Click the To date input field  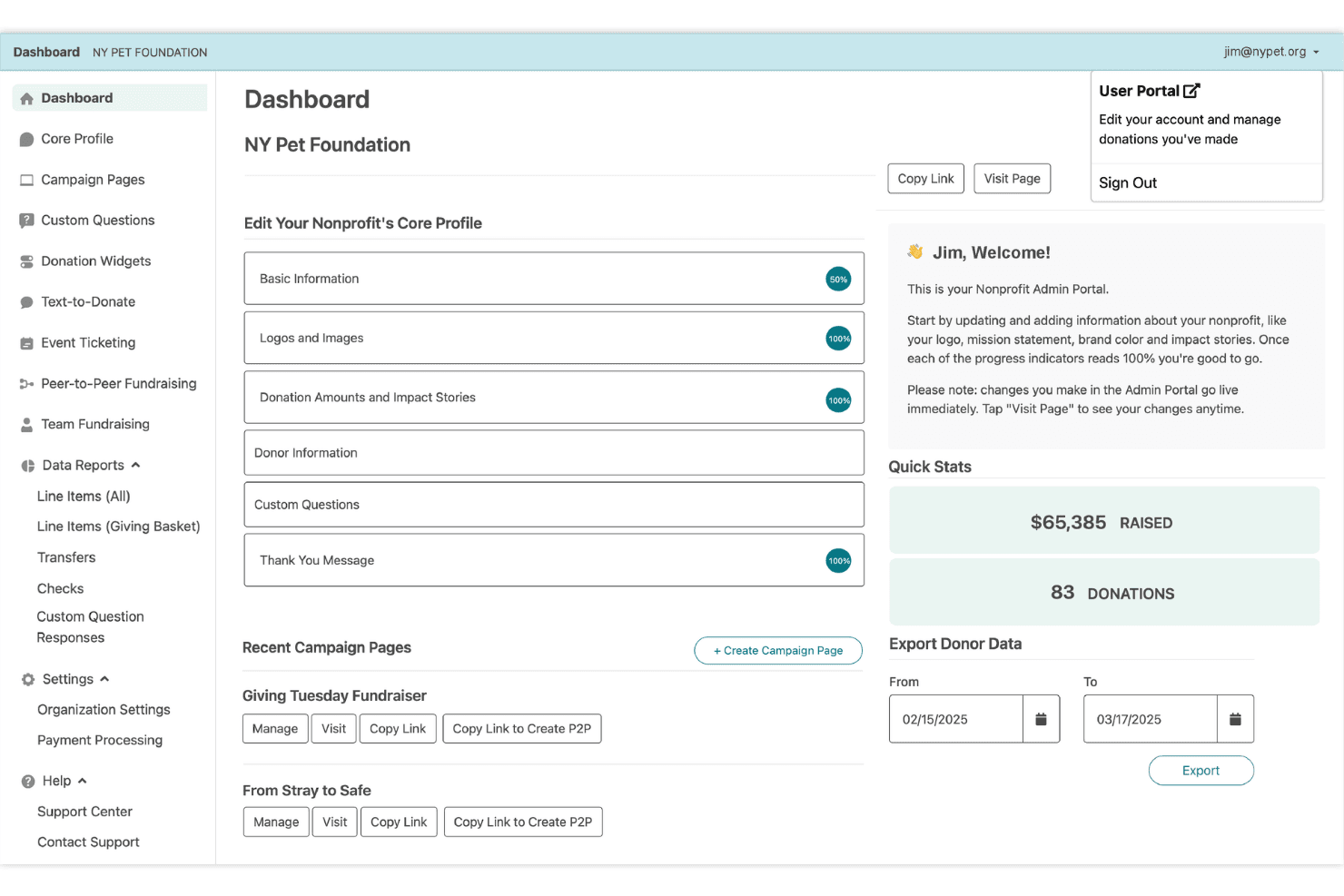[1151, 719]
